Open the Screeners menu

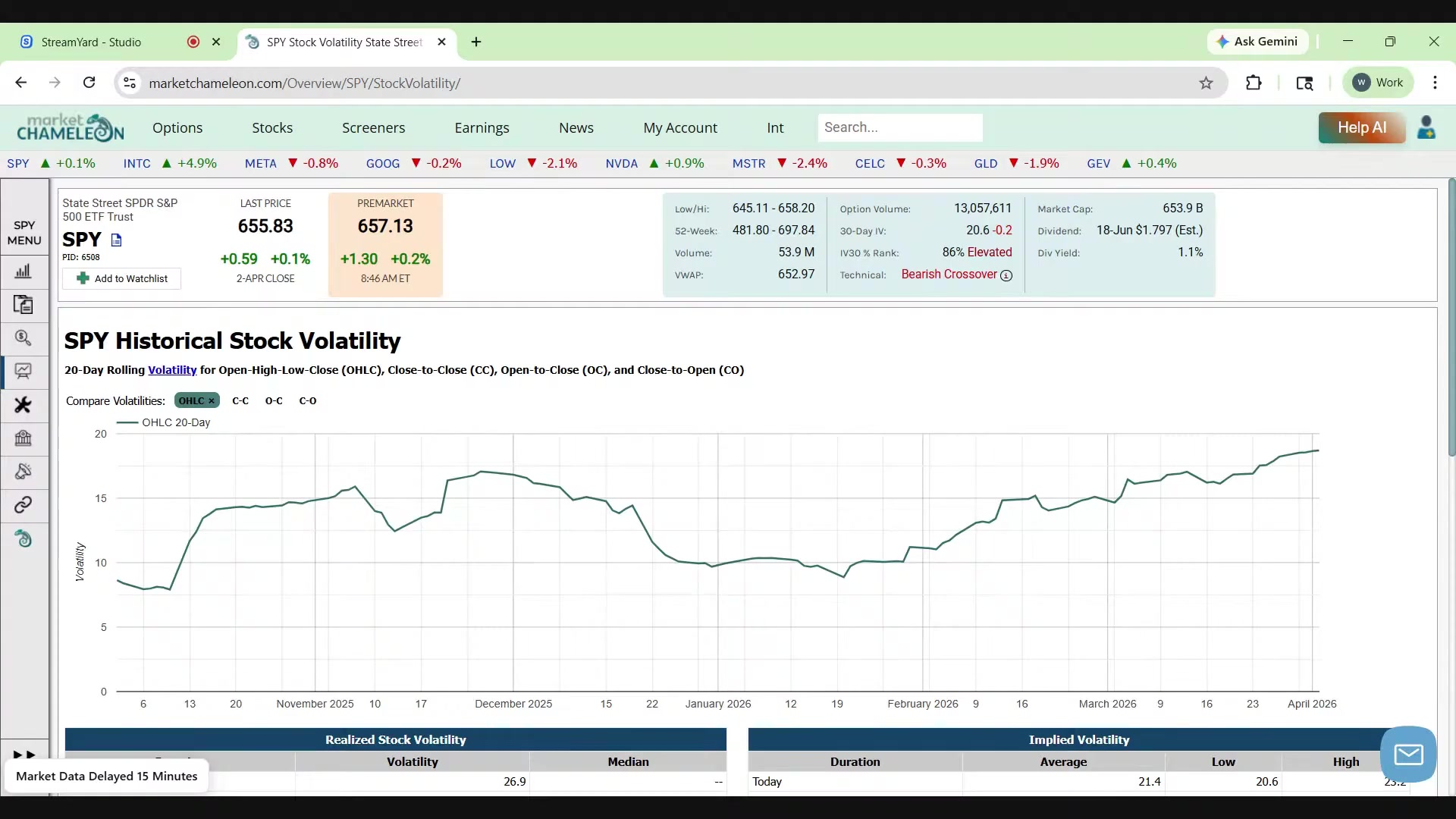coord(373,127)
